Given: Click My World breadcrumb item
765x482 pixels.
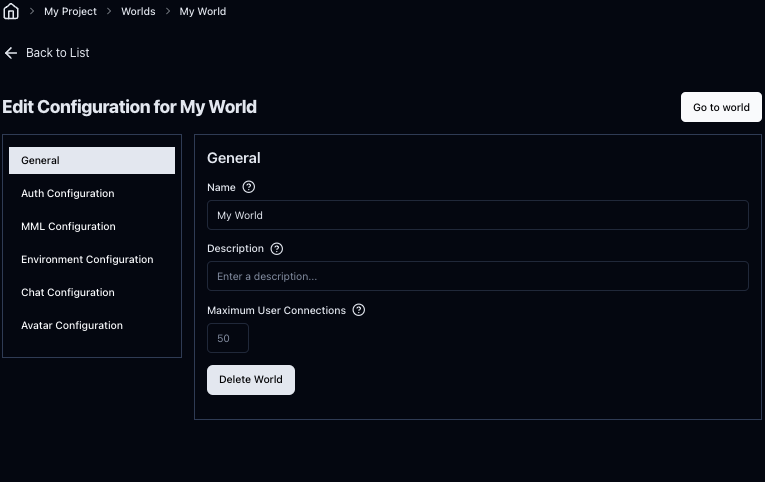Looking at the screenshot, I should point(202,12).
